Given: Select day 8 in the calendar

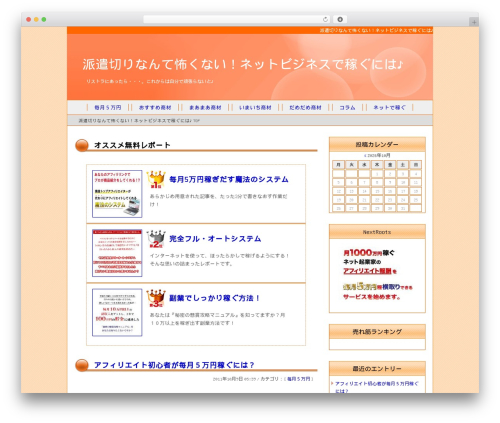Looking at the screenshot, I should point(377,182).
